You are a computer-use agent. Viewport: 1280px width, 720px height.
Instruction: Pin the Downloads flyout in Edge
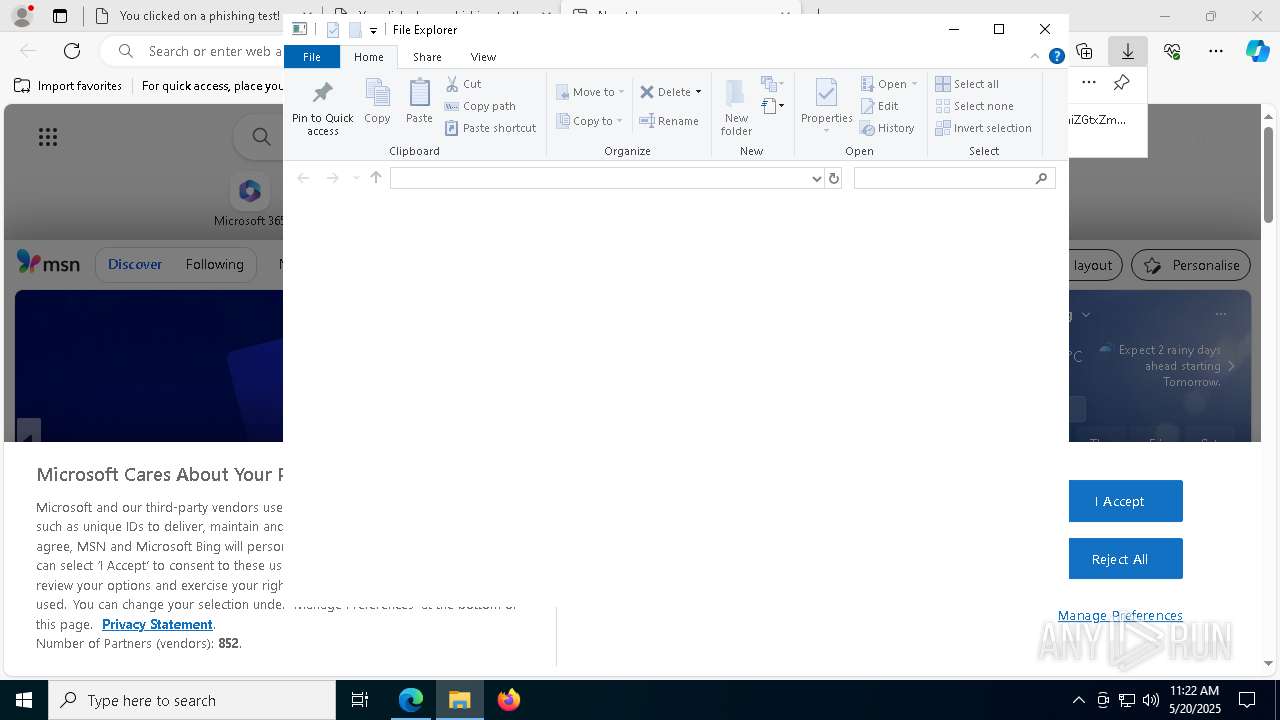[1122, 83]
